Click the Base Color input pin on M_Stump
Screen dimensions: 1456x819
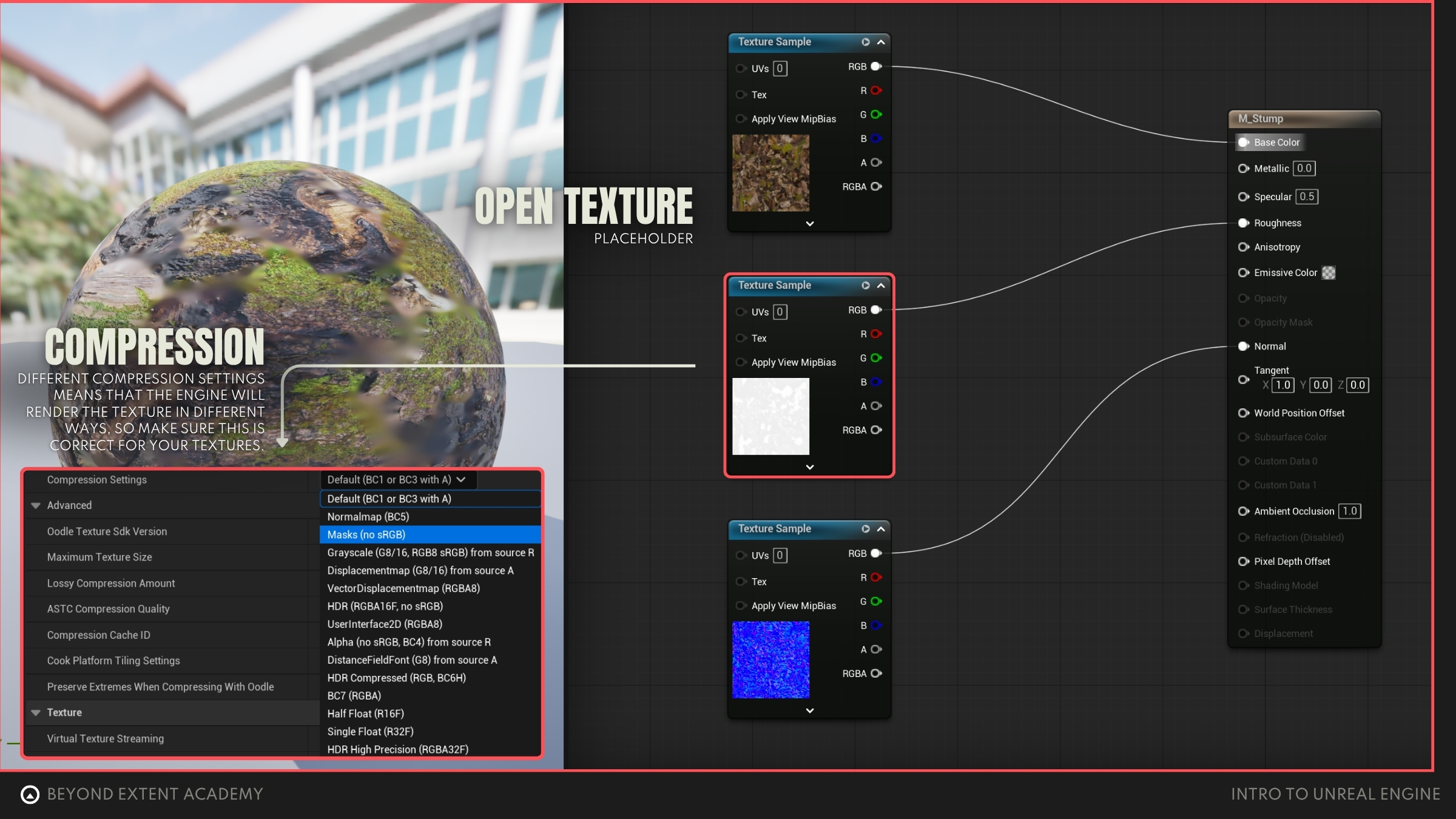[x=1243, y=143]
